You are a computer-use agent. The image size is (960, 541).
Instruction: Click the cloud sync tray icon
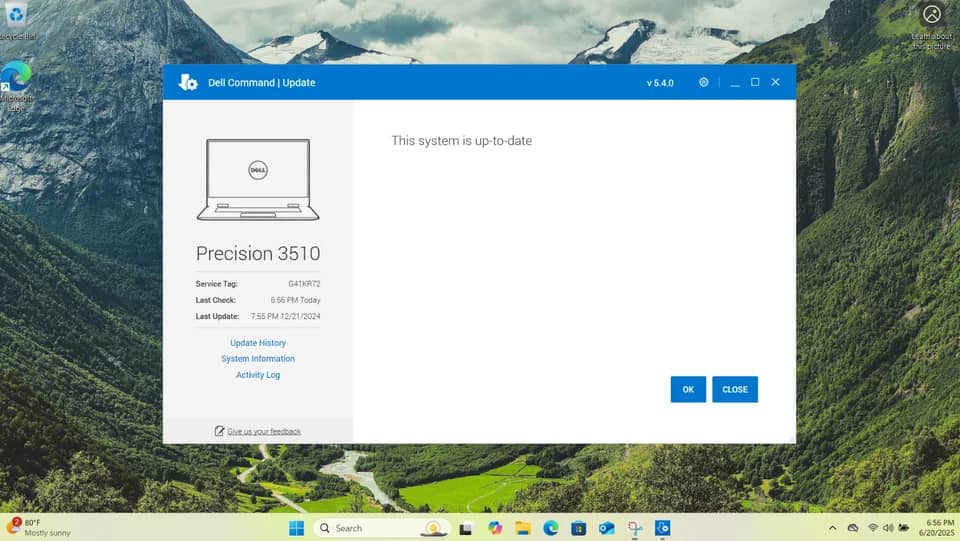point(853,528)
